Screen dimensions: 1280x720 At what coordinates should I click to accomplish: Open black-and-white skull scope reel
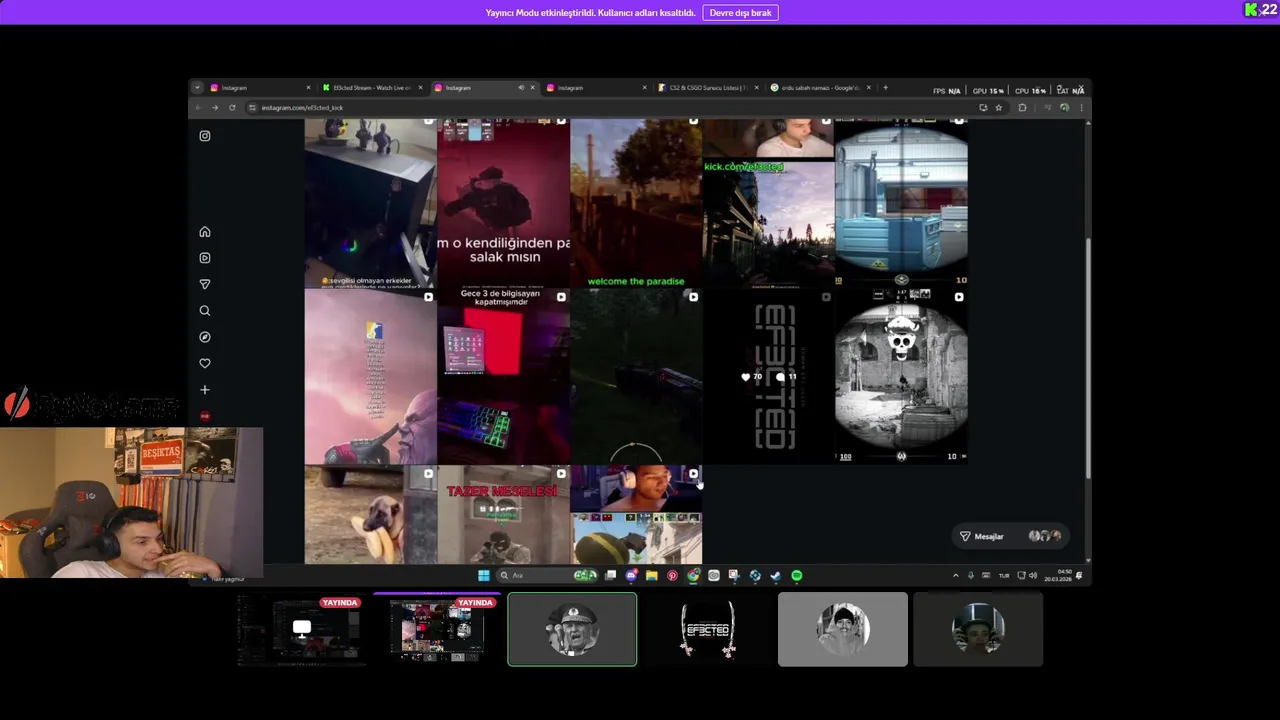click(901, 376)
